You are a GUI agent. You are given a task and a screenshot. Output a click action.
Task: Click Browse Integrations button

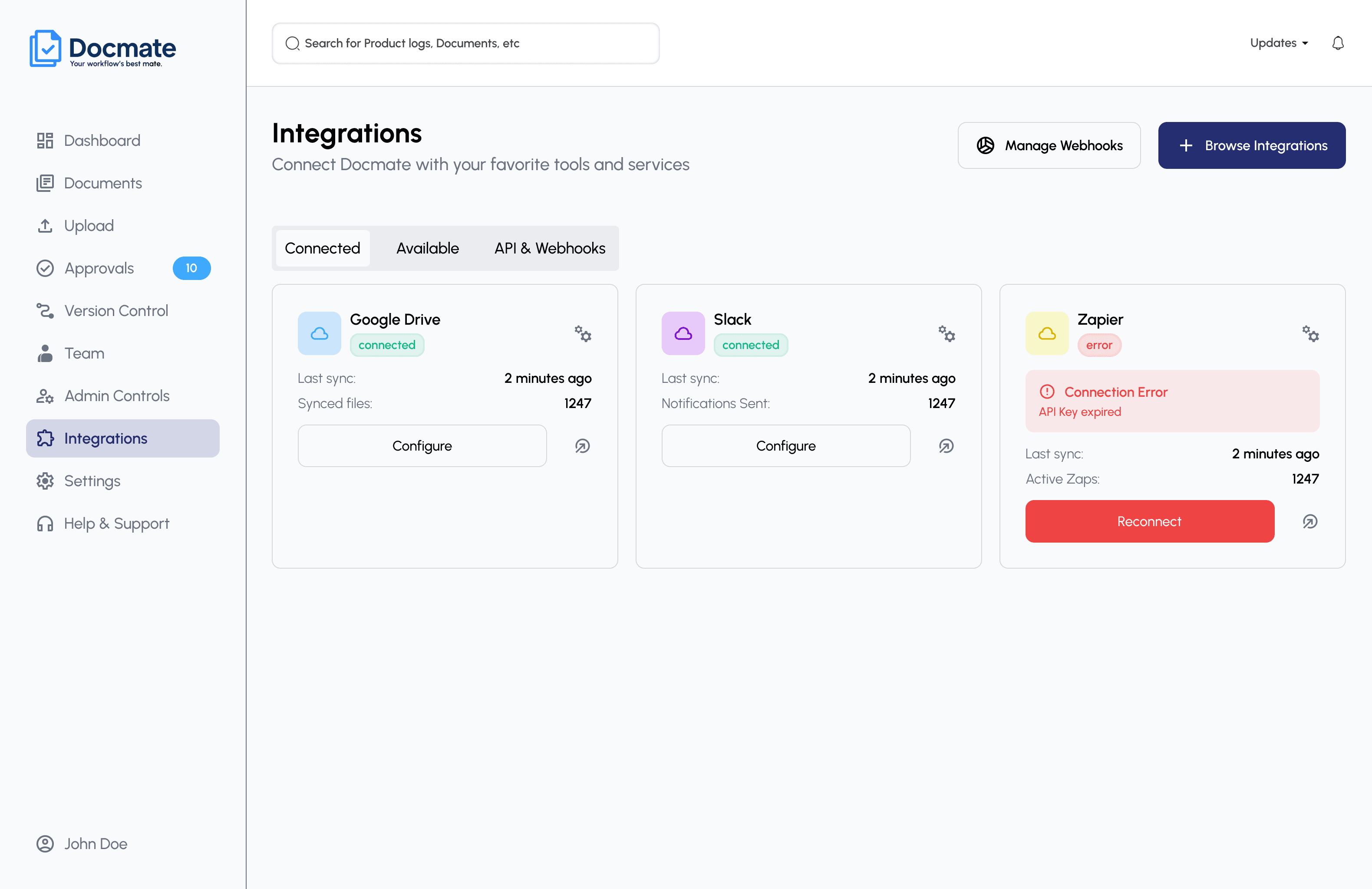tap(1252, 145)
